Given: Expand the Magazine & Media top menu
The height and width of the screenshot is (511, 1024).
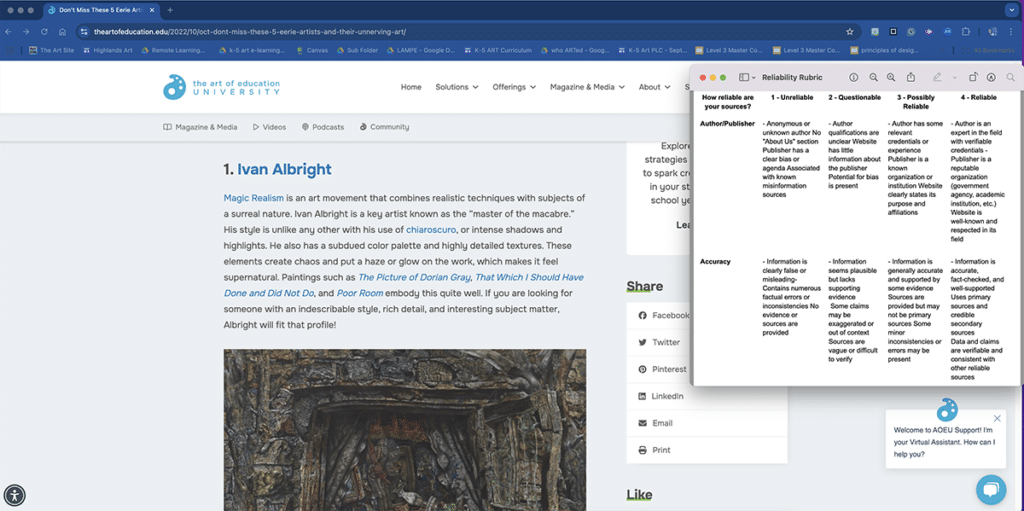Looking at the screenshot, I should [x=587, y=87].
